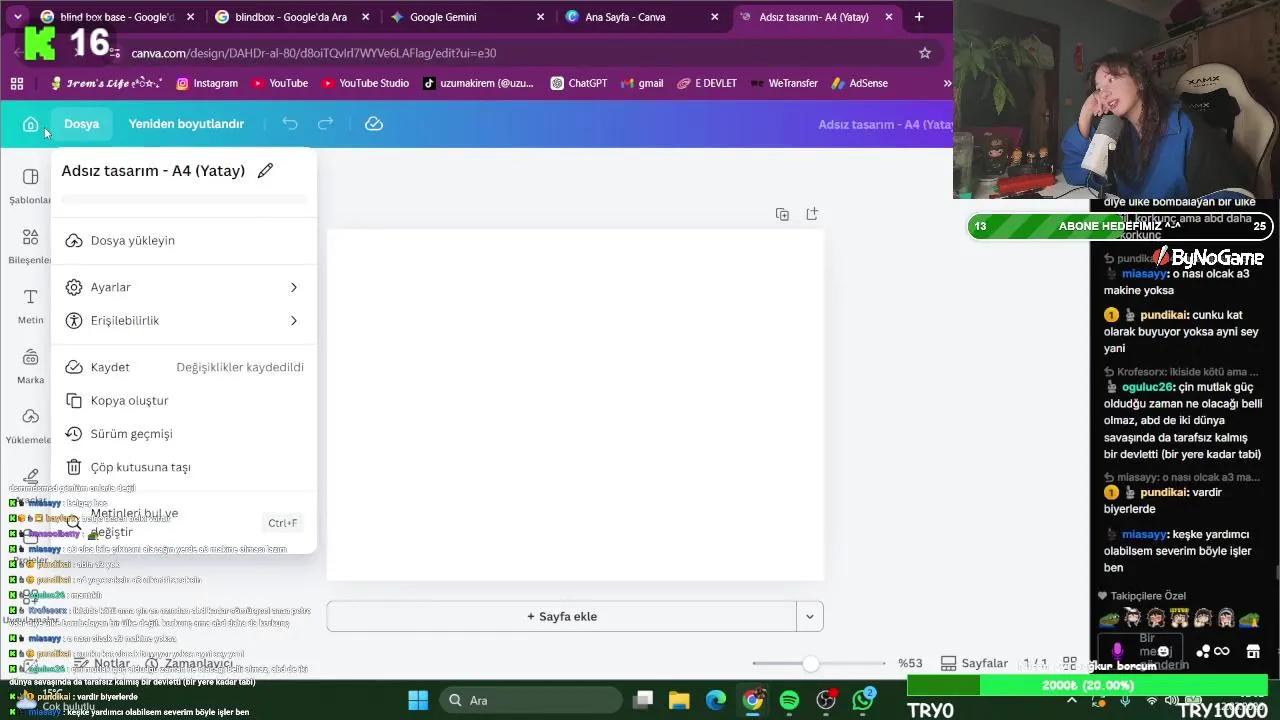Image resolution: width=1280 pixels, height=720 pixels.
Task: Click the design title at top right
Action: [x=884, y=124]
